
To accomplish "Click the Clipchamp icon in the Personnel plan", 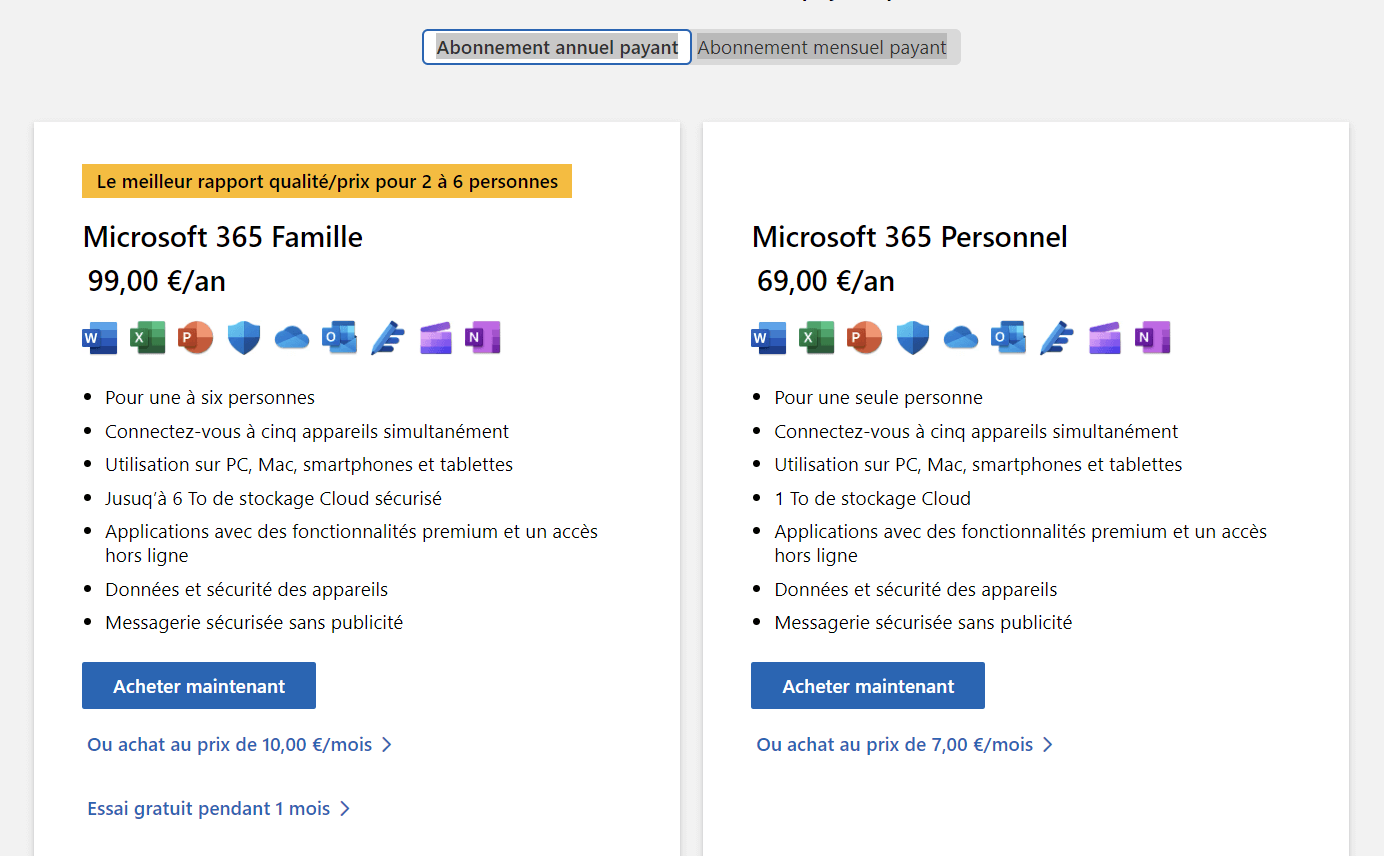I will tap(1104, 338).
